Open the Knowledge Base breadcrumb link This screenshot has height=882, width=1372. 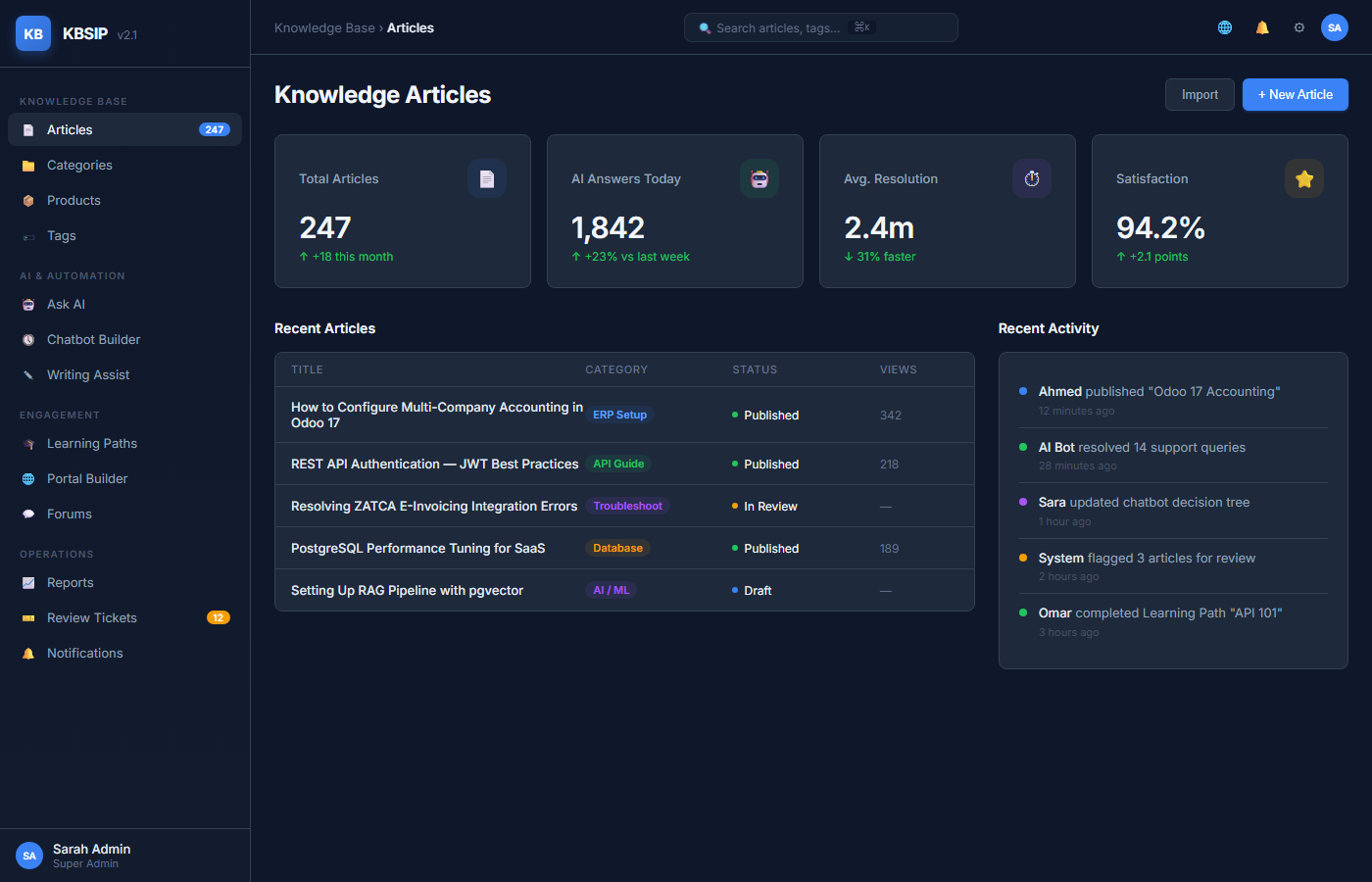325,27
